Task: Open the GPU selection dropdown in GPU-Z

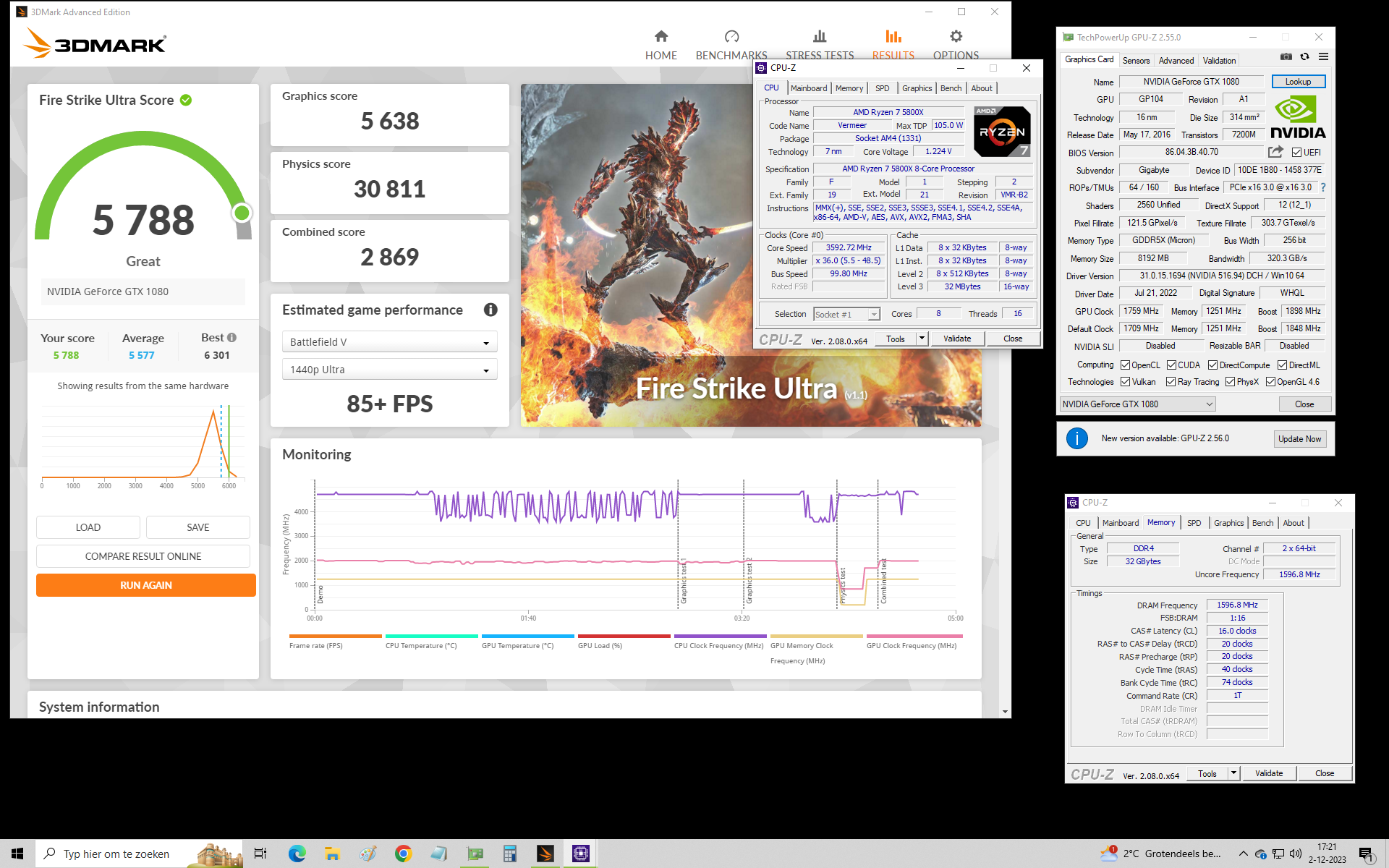Action: (1137, 404)
